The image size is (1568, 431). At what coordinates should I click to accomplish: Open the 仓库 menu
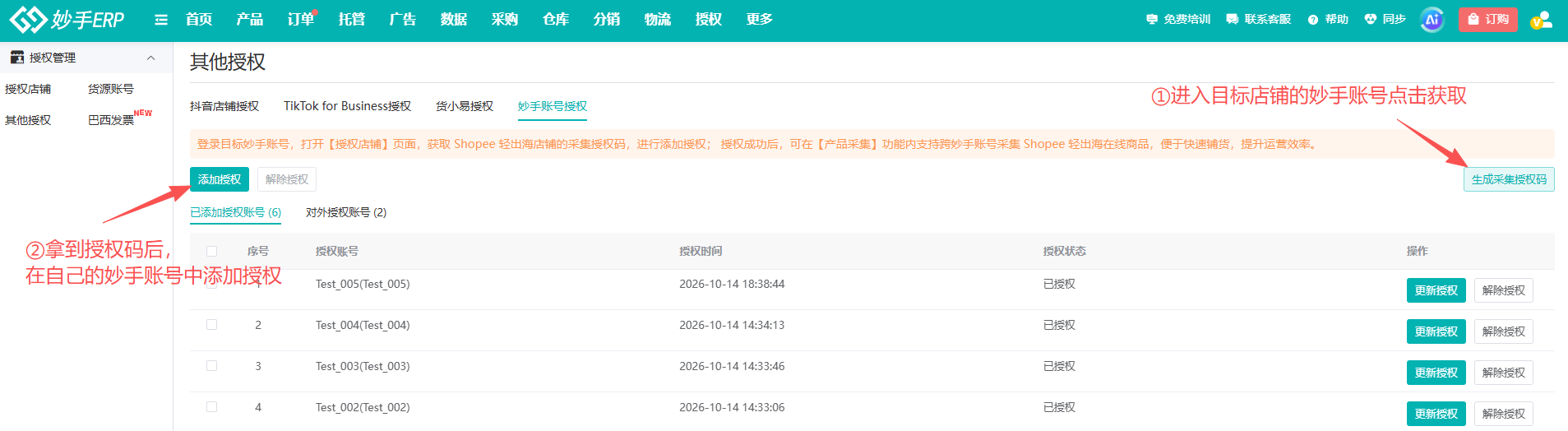(x=556, y=19)
